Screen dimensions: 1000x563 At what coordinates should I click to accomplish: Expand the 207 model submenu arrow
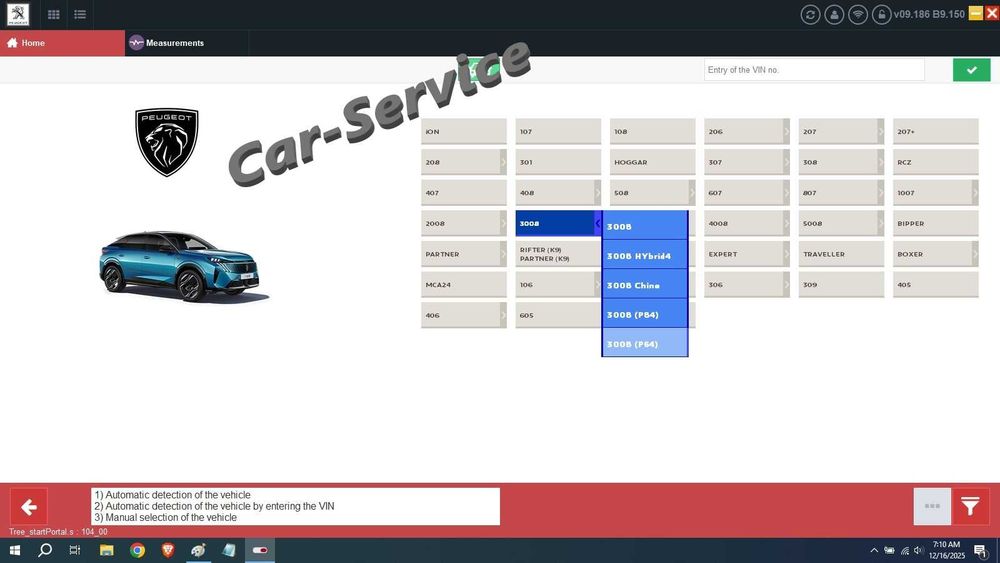coord(881,131)
